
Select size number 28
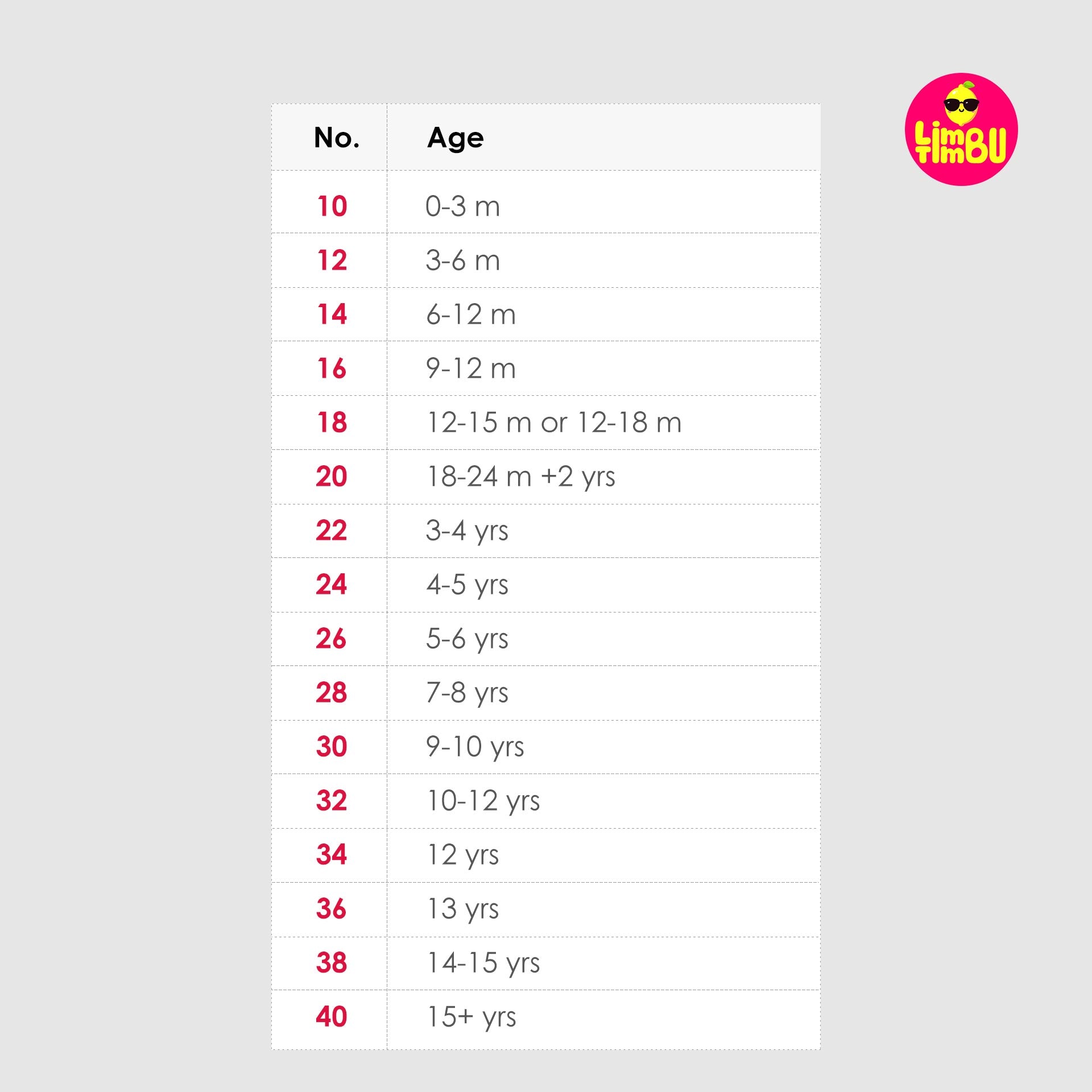[332, 693]
